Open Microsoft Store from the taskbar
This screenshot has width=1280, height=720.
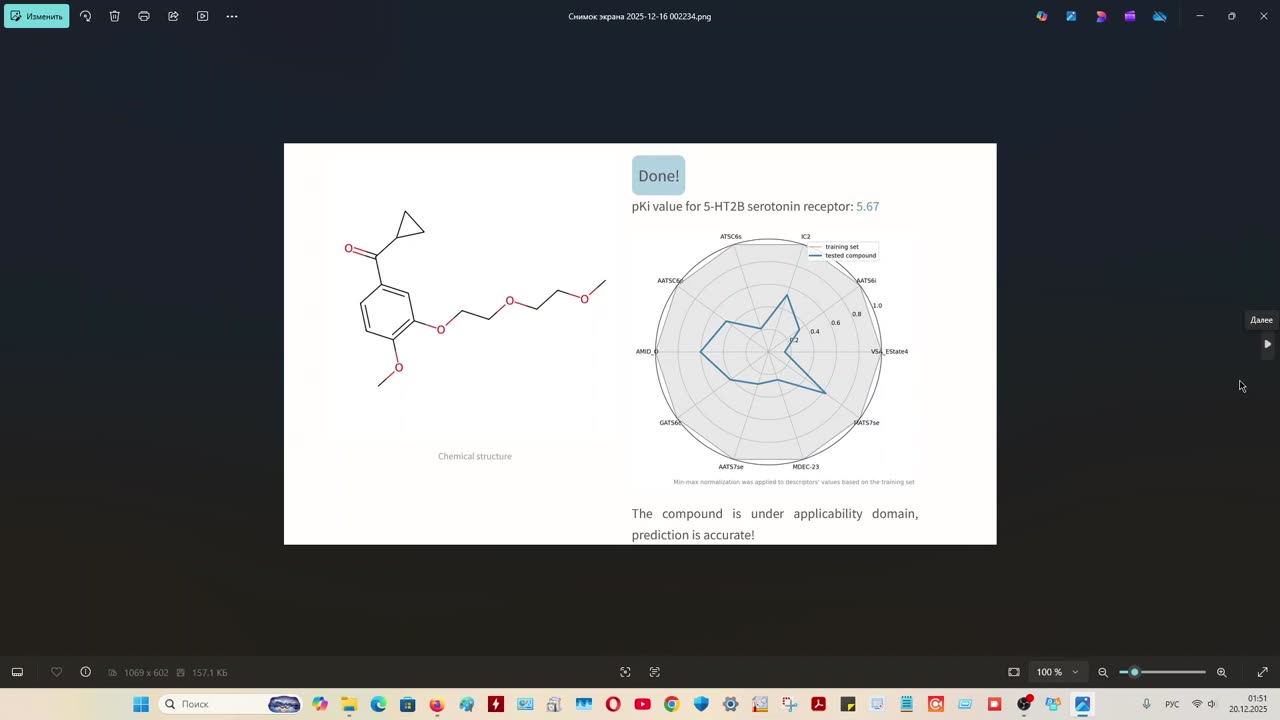[407, 704]
